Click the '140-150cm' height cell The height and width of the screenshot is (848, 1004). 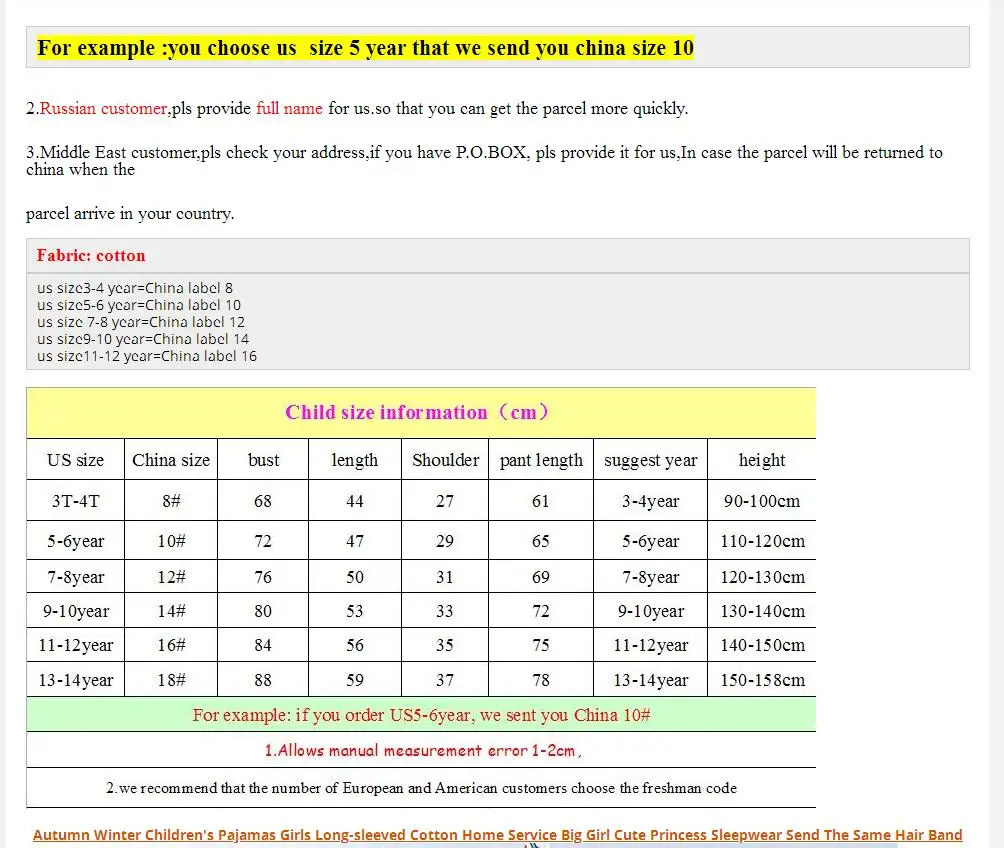762,645
